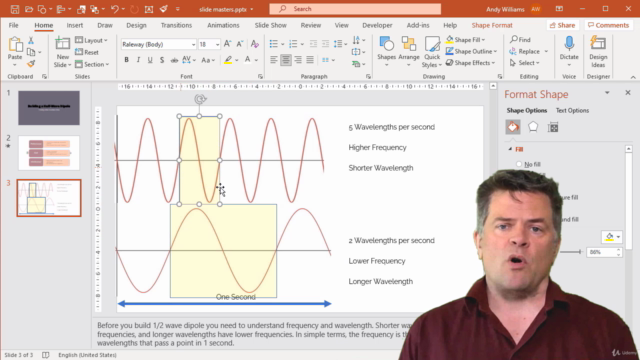This screenshot has height=360, width=640.
Task: Click the Undo arrow icon
Action: pyautogui.click(x=114, y=9)
